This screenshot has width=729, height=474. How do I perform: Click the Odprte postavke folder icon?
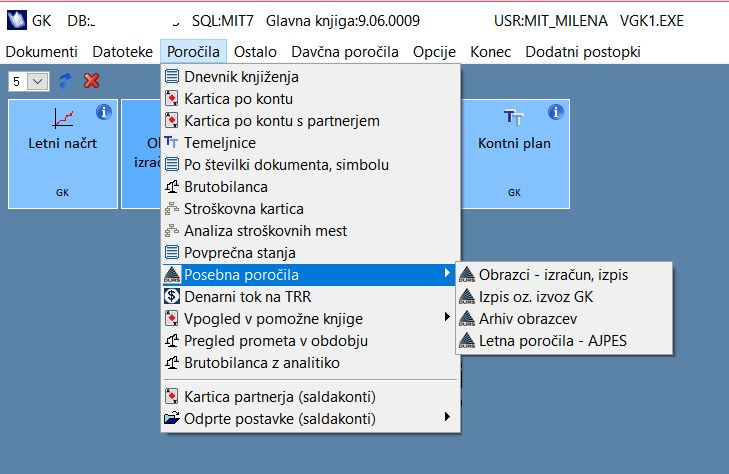[172, 418]
